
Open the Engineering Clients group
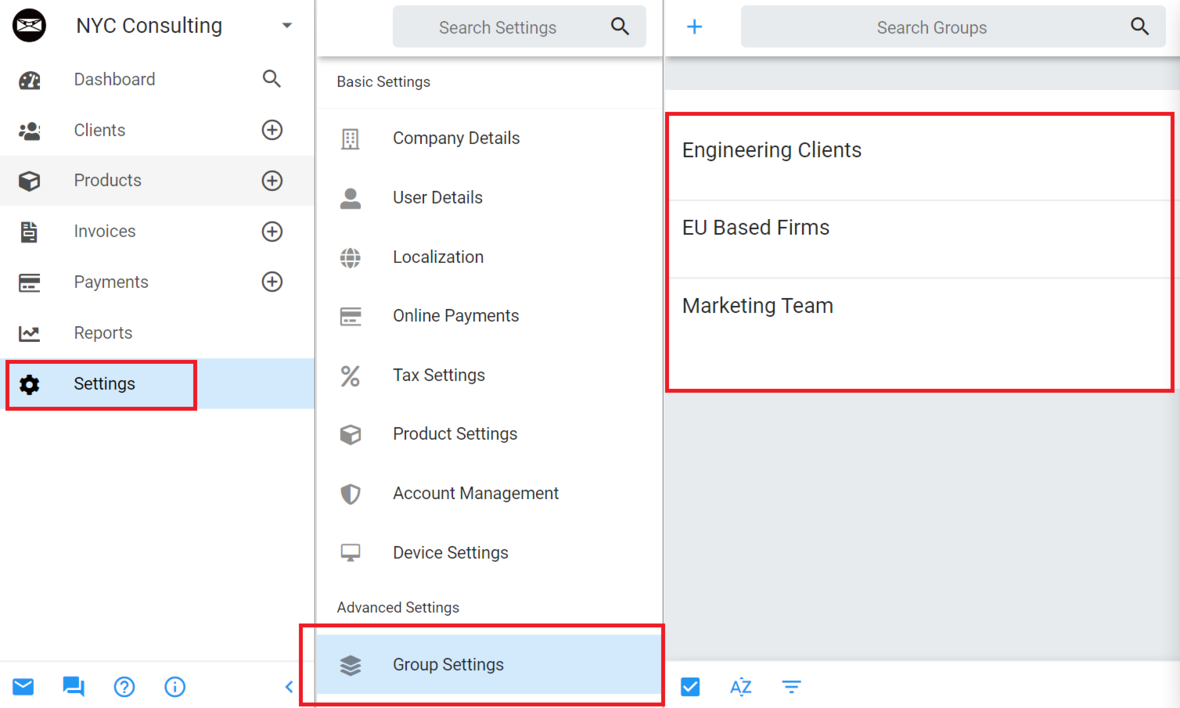(x=771, y=150)
